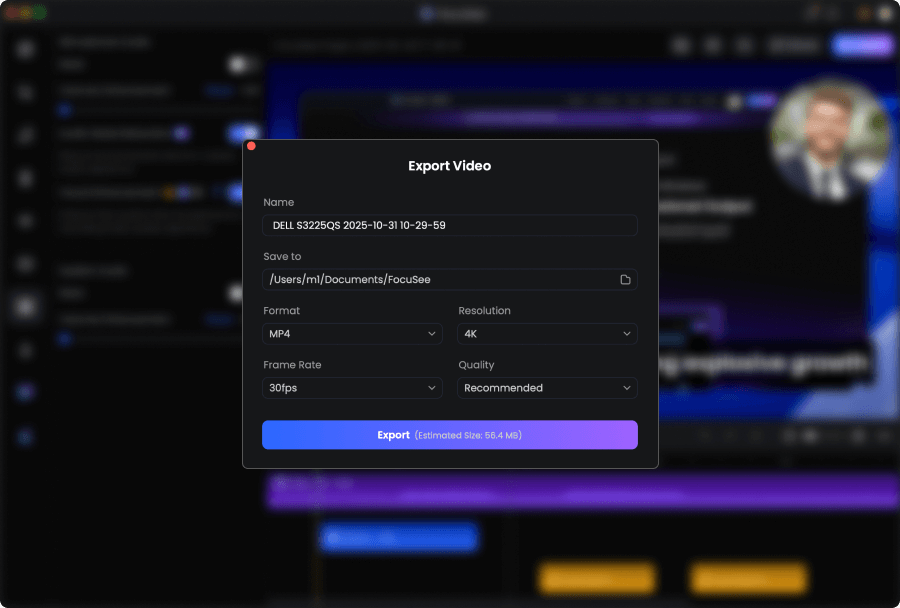Click the gradient button at top-right of main window
The height and width of the screenshot is (608, 900).
tap(862, 45)
